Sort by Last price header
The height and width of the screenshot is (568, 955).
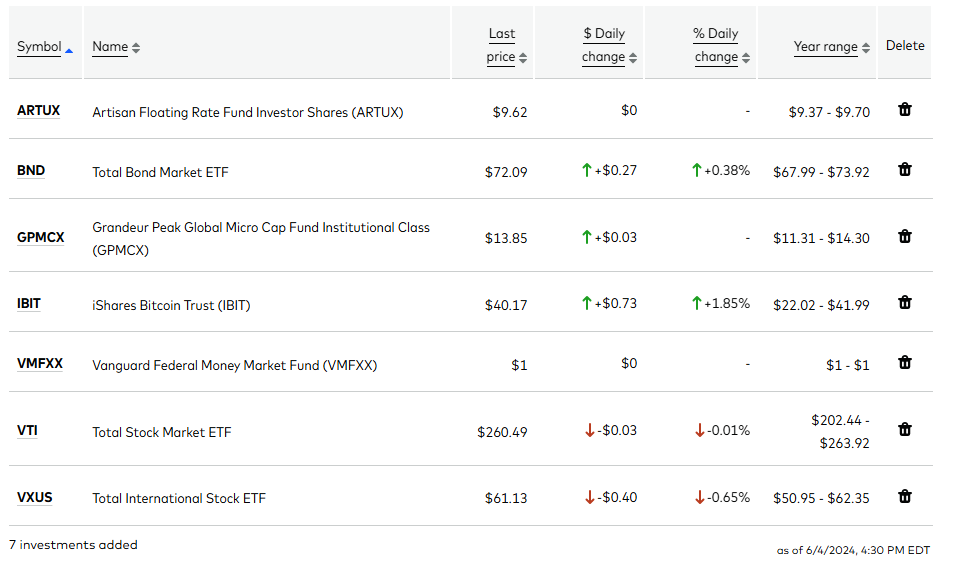[506, 45]
